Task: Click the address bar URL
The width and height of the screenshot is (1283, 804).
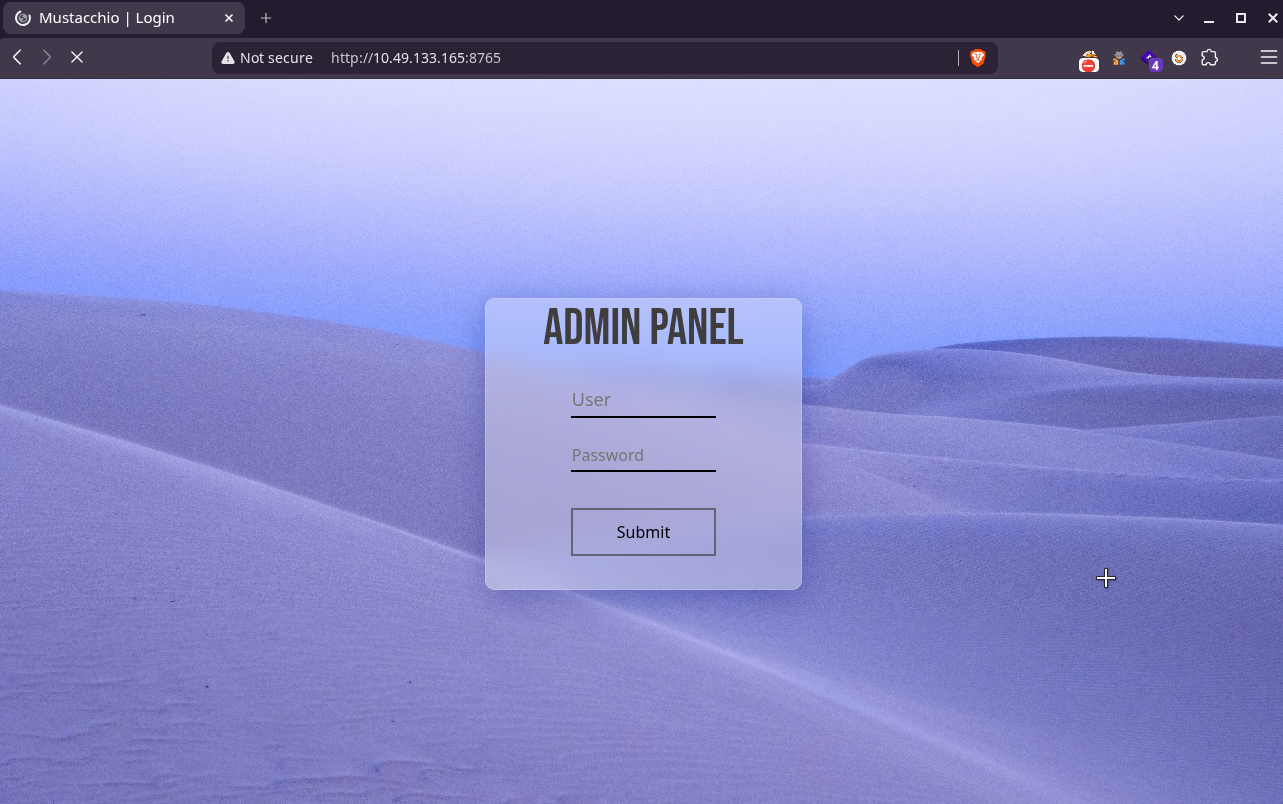Action: (x=416, y=58)
